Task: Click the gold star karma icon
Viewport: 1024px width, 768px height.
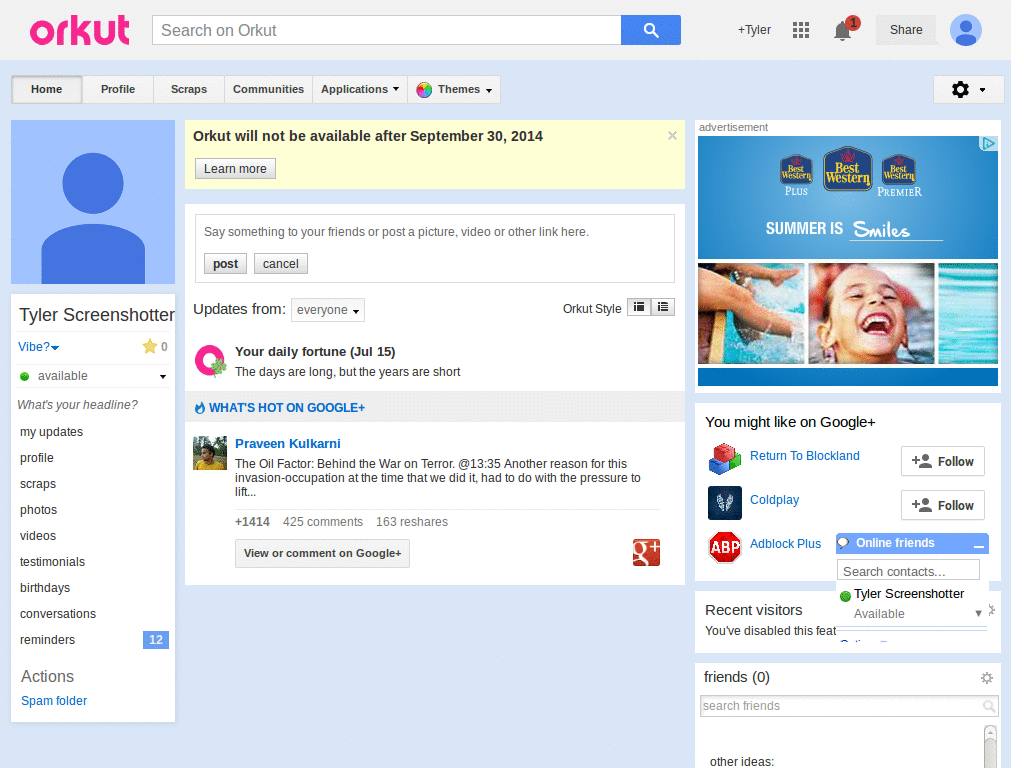Action: [150, 346]
